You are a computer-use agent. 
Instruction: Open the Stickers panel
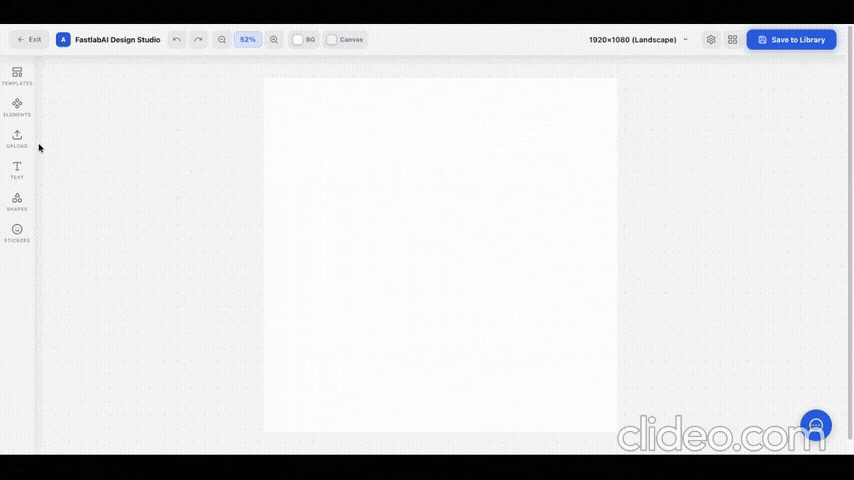click(x=17, y=233)
